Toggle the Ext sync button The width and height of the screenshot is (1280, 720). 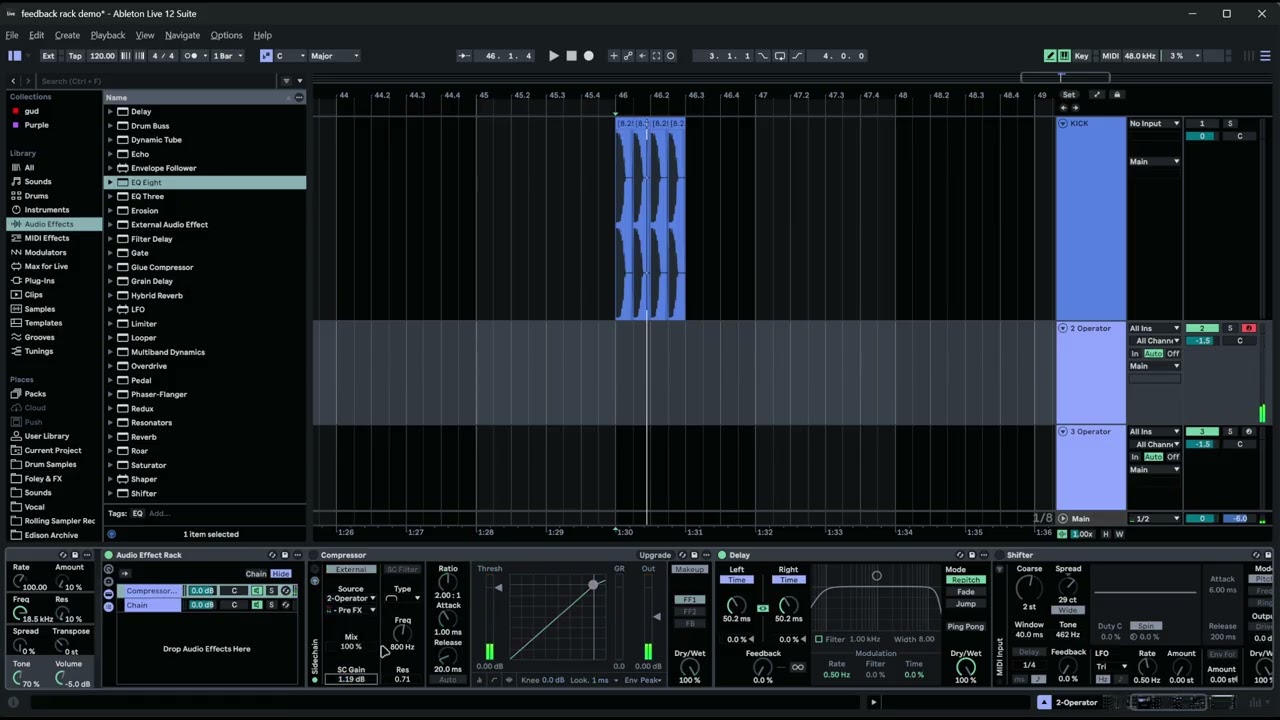tap(48, 56)
